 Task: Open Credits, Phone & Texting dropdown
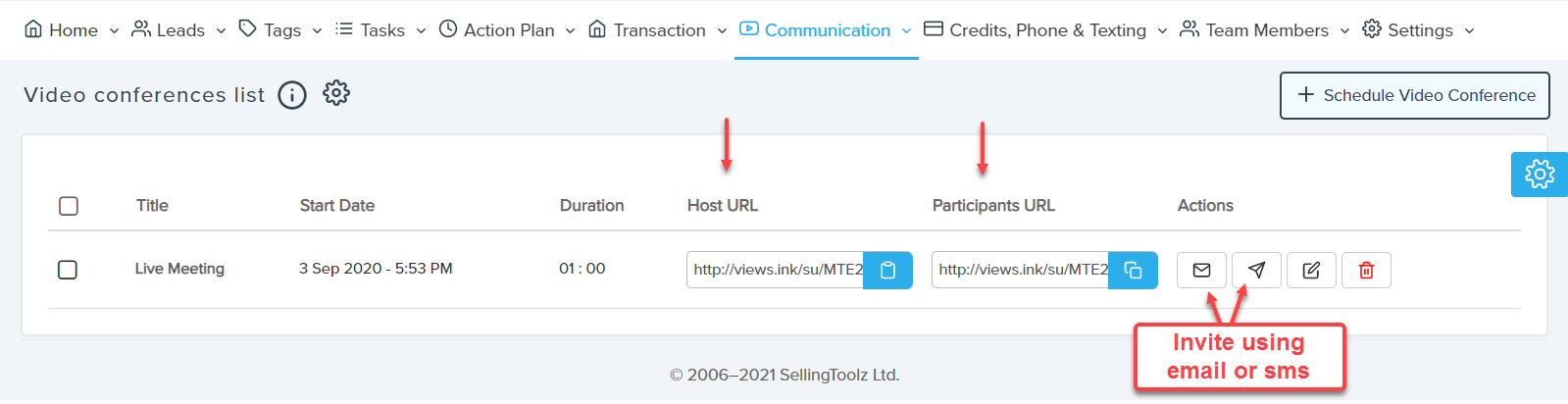point(1045,30)
